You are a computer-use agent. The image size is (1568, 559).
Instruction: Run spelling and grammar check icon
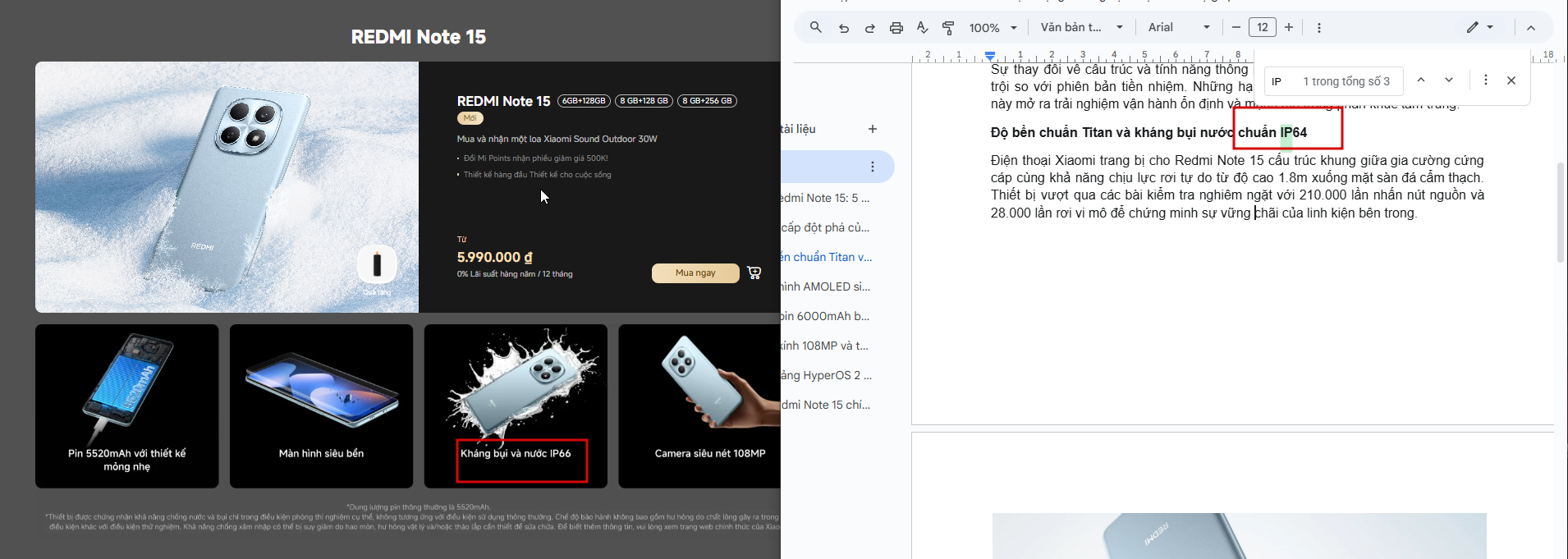click(922, 28)
